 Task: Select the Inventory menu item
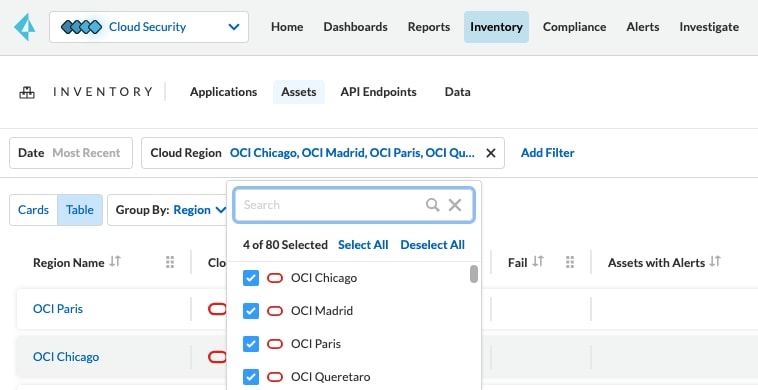pos(496,27)
